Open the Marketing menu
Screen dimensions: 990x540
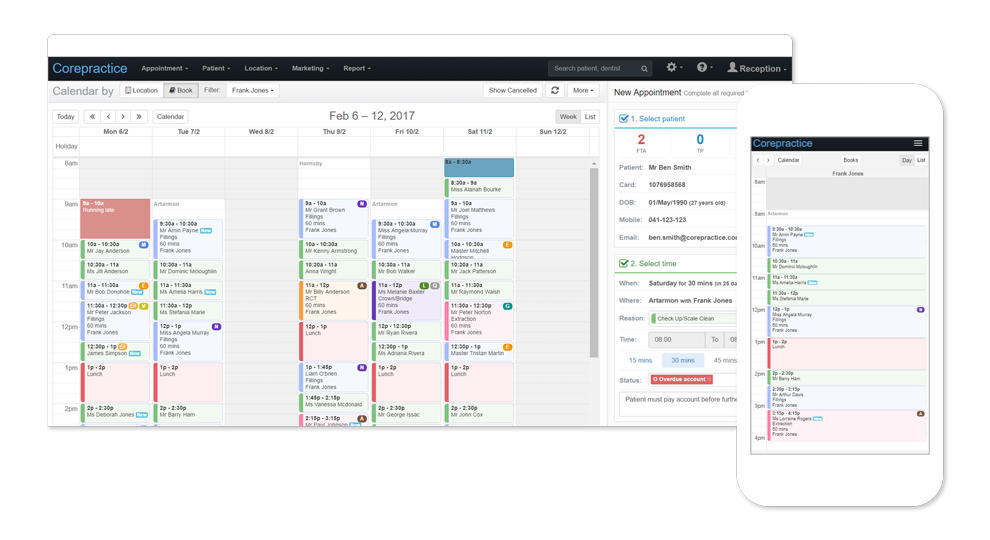click(x=310, y=69)
